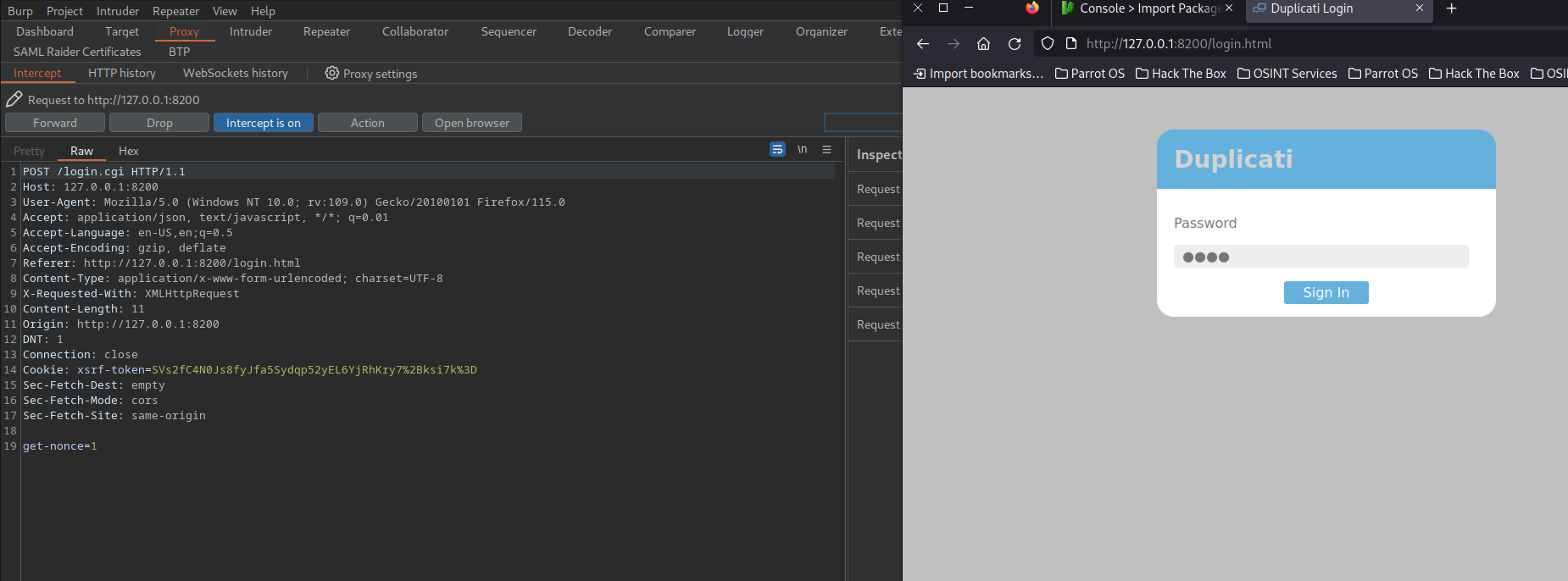Go back with the browser back arrow
This screenshot has width=1568, height=581.
coord(923,44)
